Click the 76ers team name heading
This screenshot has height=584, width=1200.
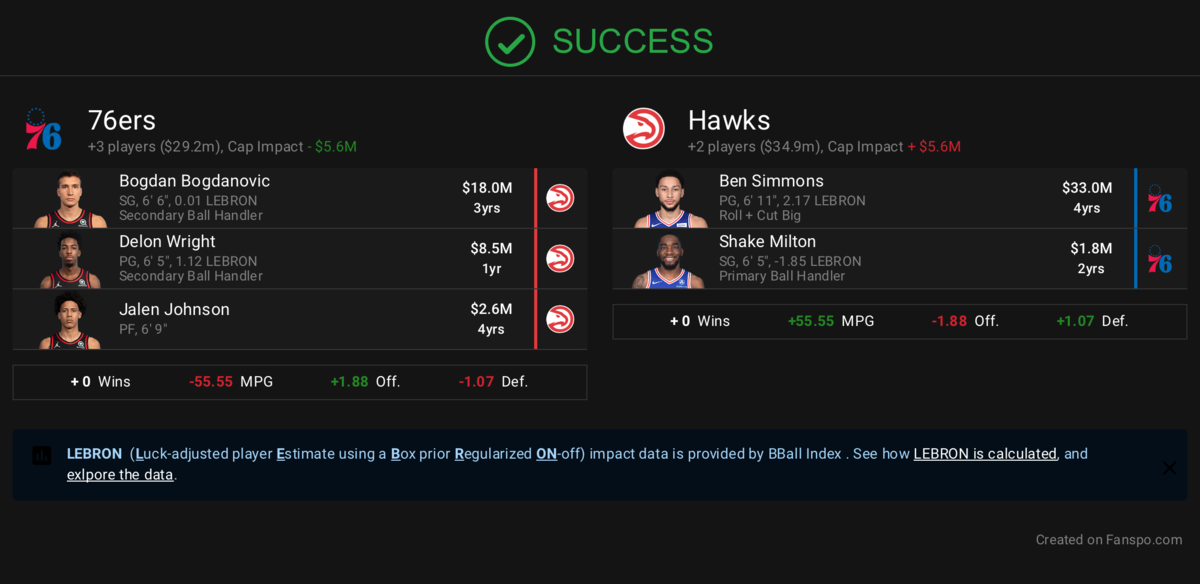pos(122,121)
